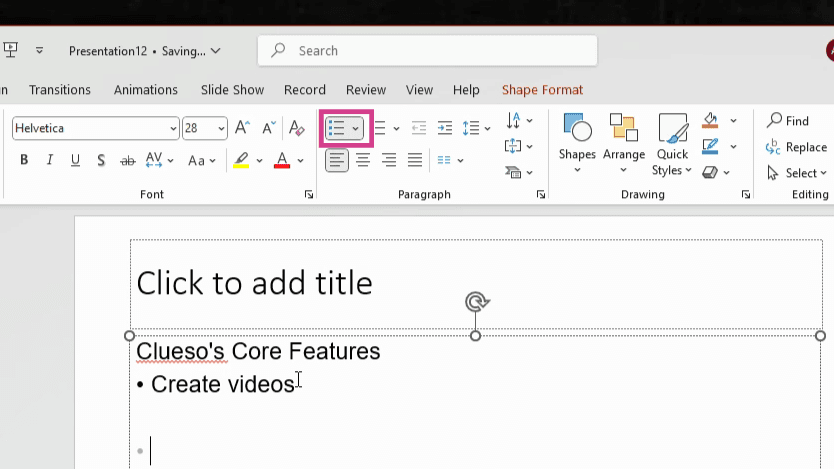Click the 'Create videos' bullet text
This screenshot has width=834, height=469.
pos(223,384)
